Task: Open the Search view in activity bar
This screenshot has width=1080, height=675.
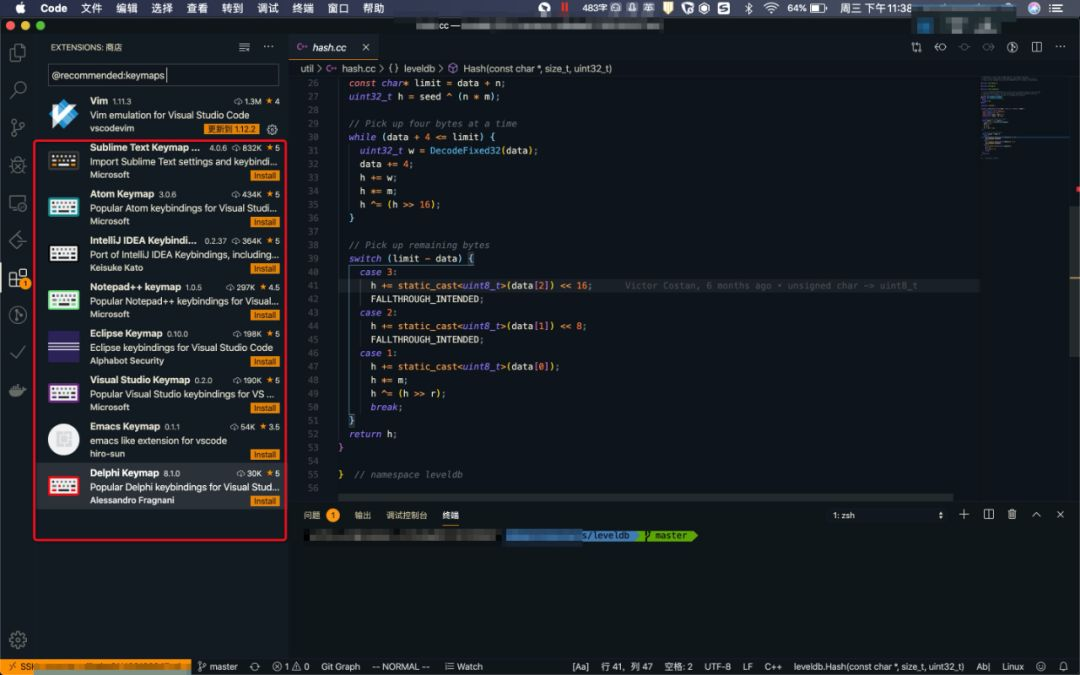Action: (18, 90)
